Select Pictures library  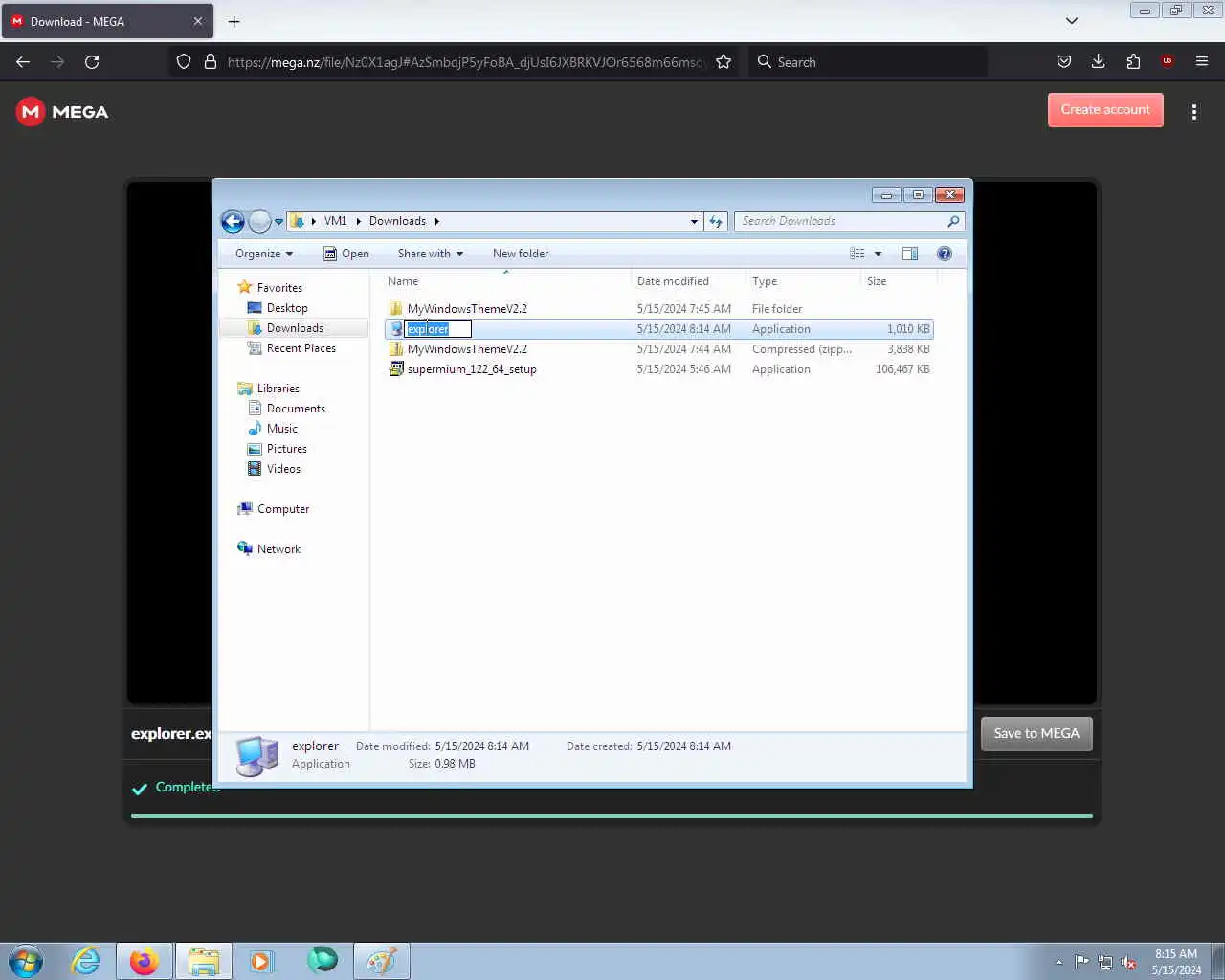coord(287,449)
